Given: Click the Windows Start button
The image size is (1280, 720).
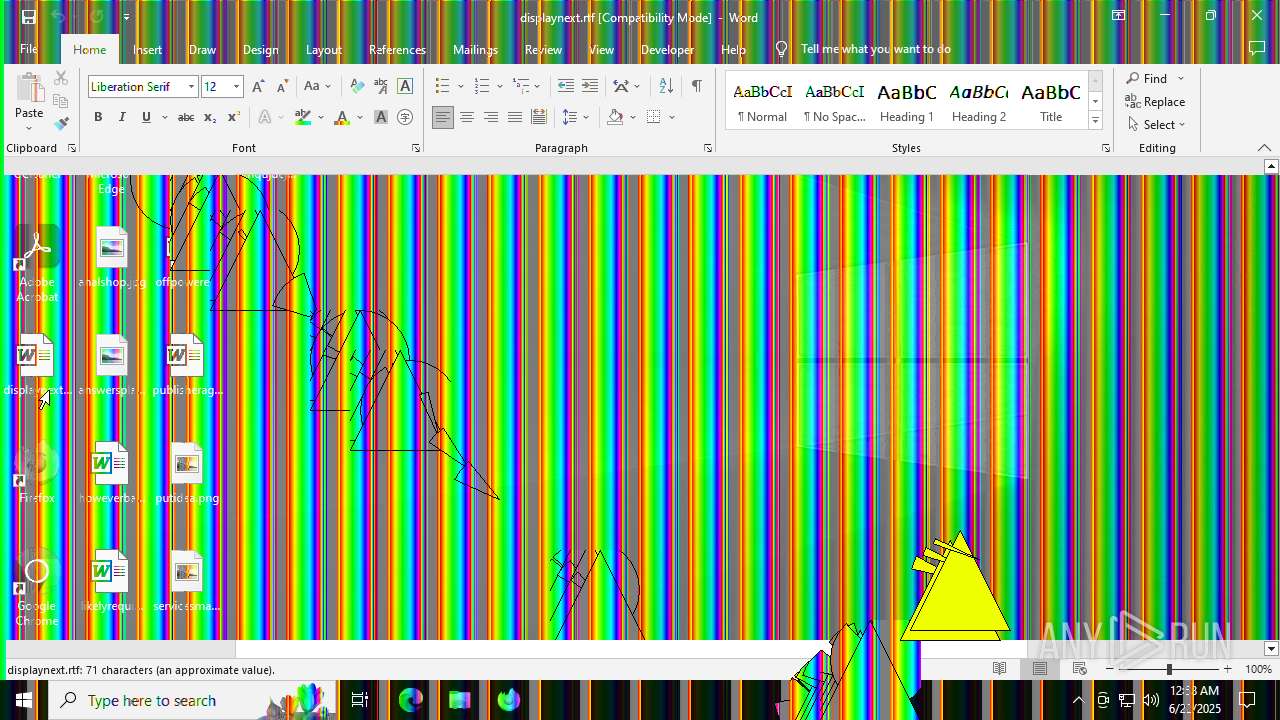Looking at the screenshot, I should [24, 700].
